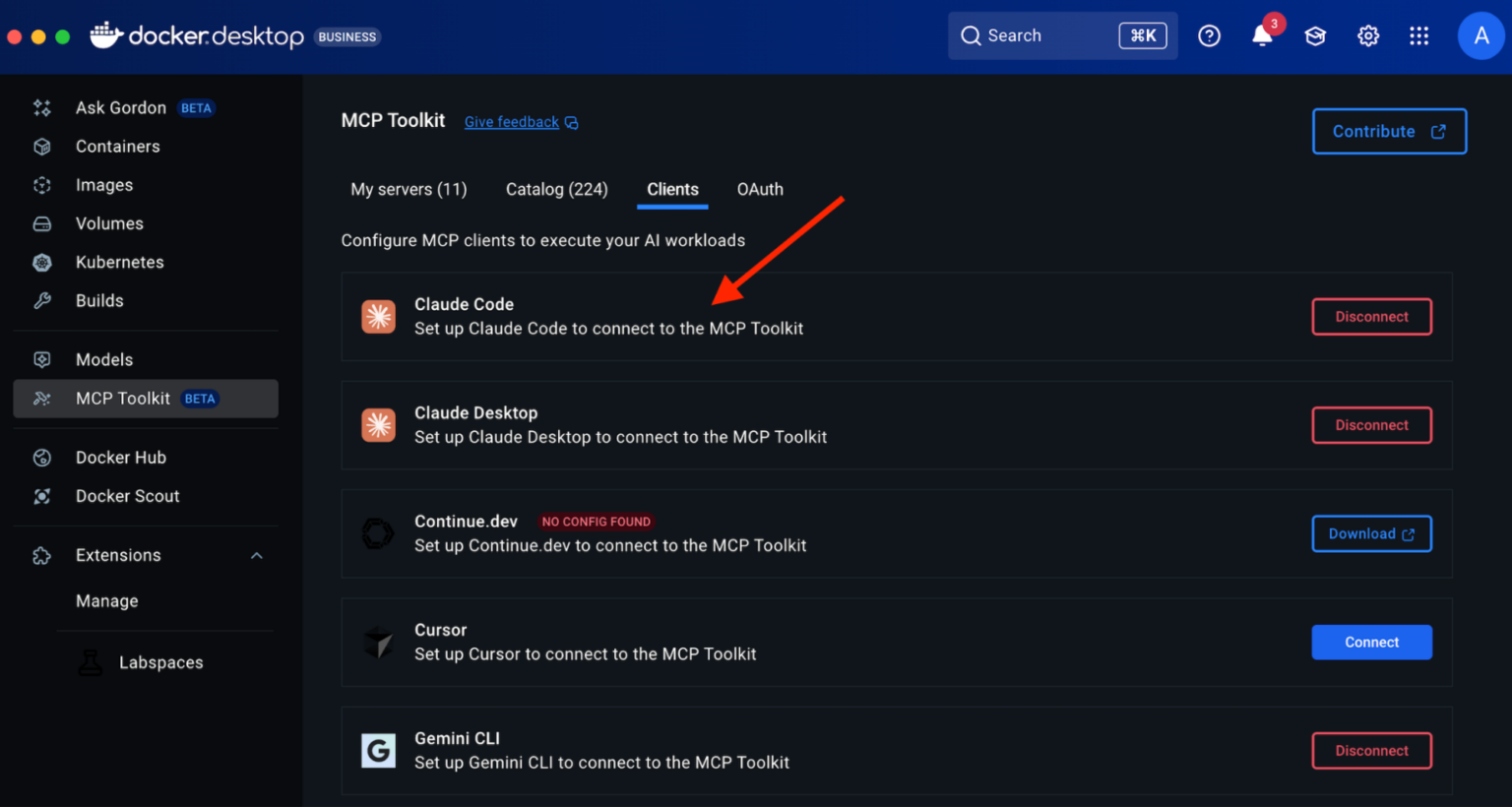Open the notifications bell
This screenshot has width=1512, height=807.
pos(1262,35)
